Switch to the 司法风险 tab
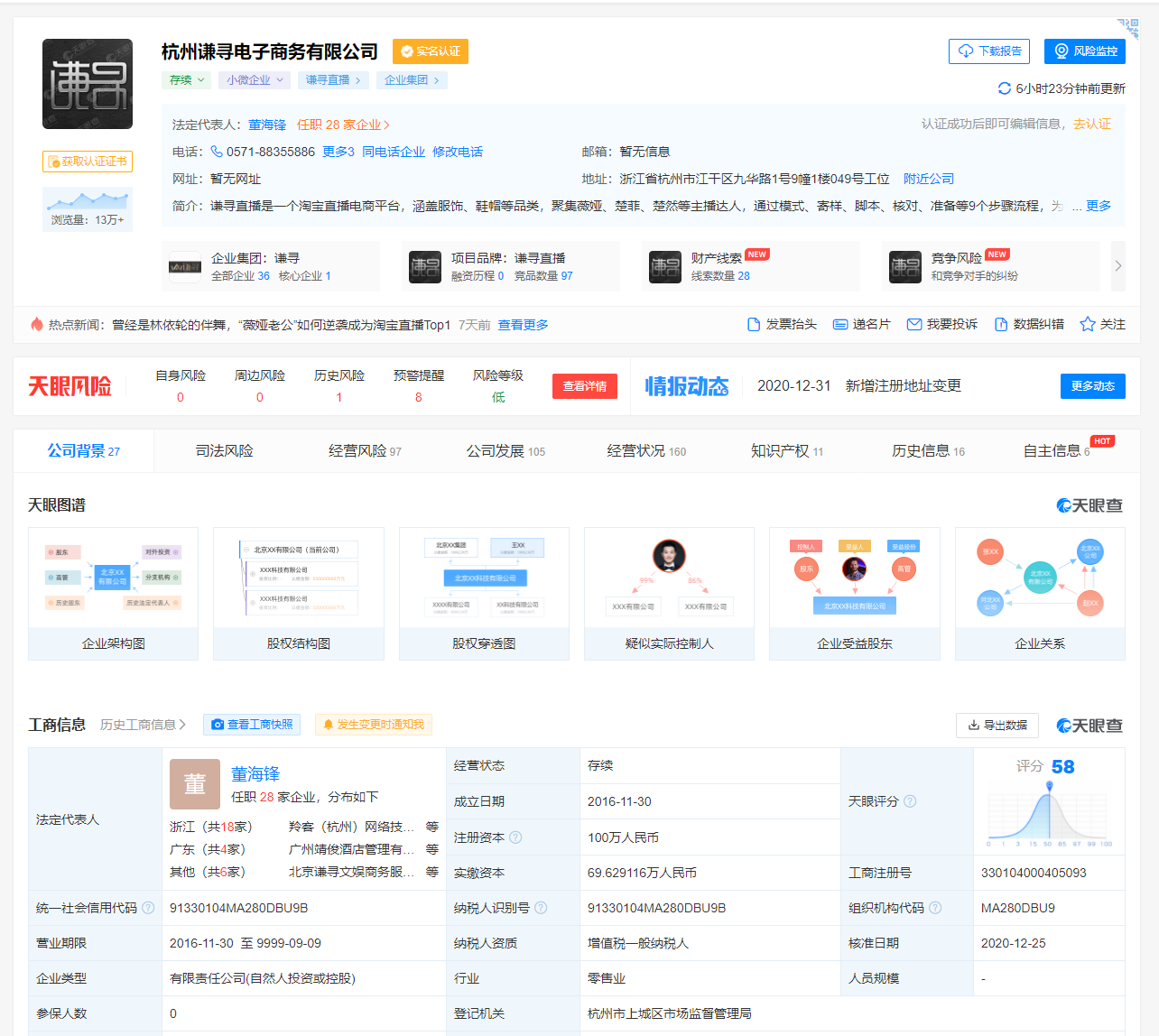 pos(224,451)
